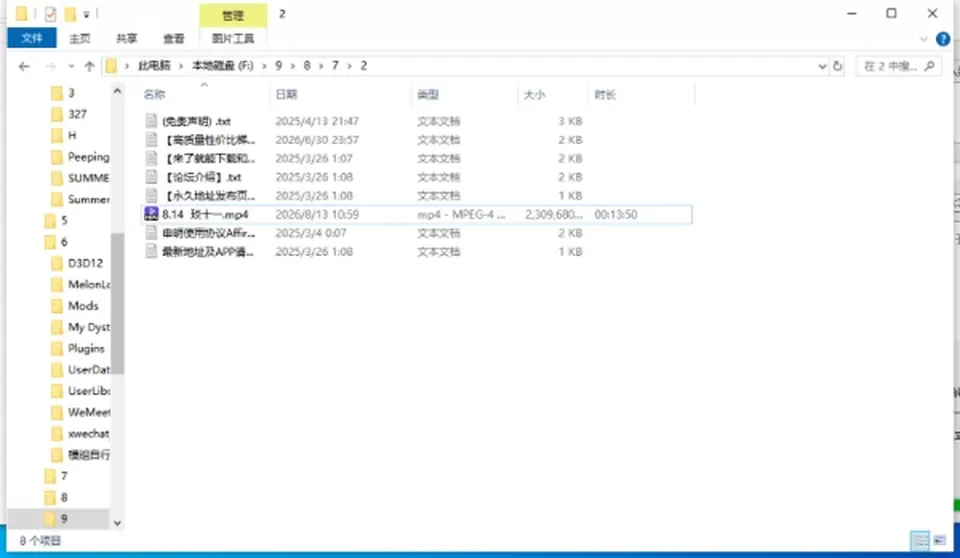Image resolution: width=960 pixels, height=558 pixels.
Task: Click the folder icon of 327 in tree
Action: click(57, 114)
